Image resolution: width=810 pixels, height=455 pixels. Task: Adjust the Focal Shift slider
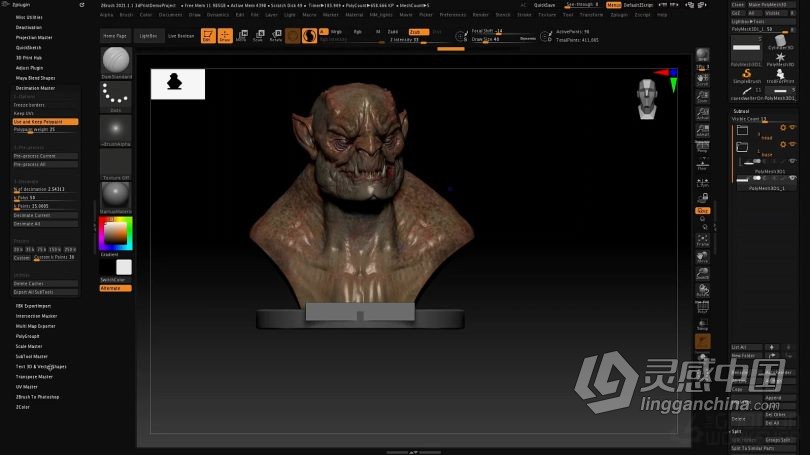click(504, 31)
